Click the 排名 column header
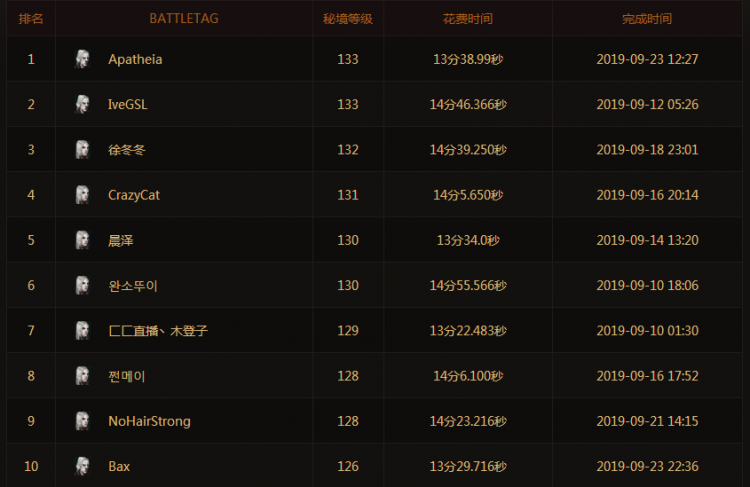Viewport: 750px width, 487px height. pyautogui.click(x=31, y=19)
